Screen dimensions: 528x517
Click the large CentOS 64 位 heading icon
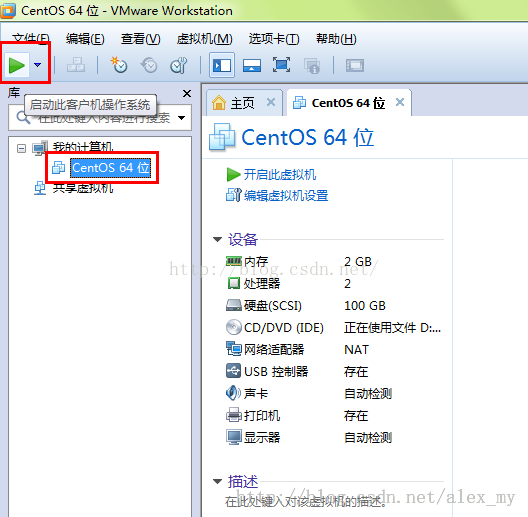222,137
